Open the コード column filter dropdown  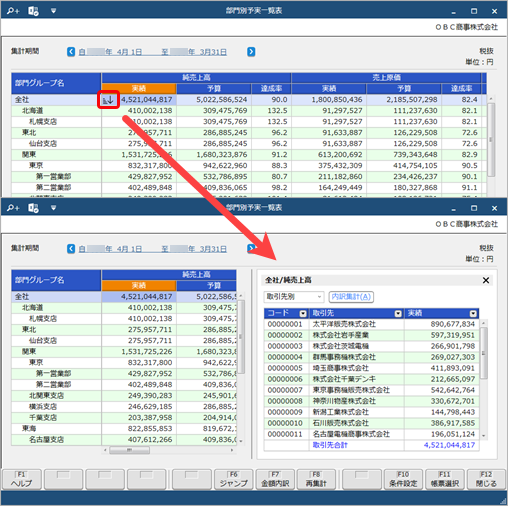[x=303, y=313]
